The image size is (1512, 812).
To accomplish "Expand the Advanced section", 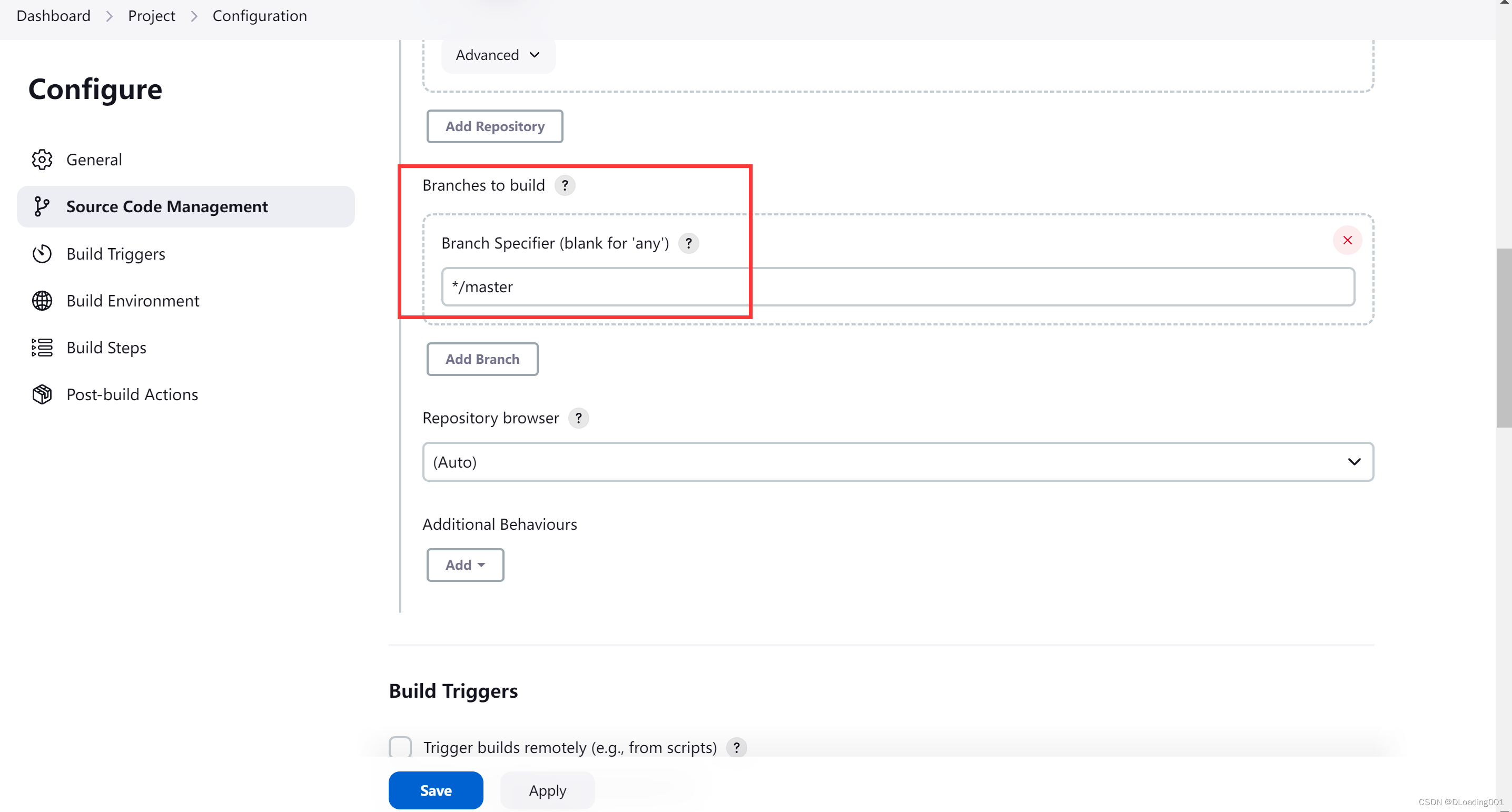I will [x=497, y=55].
